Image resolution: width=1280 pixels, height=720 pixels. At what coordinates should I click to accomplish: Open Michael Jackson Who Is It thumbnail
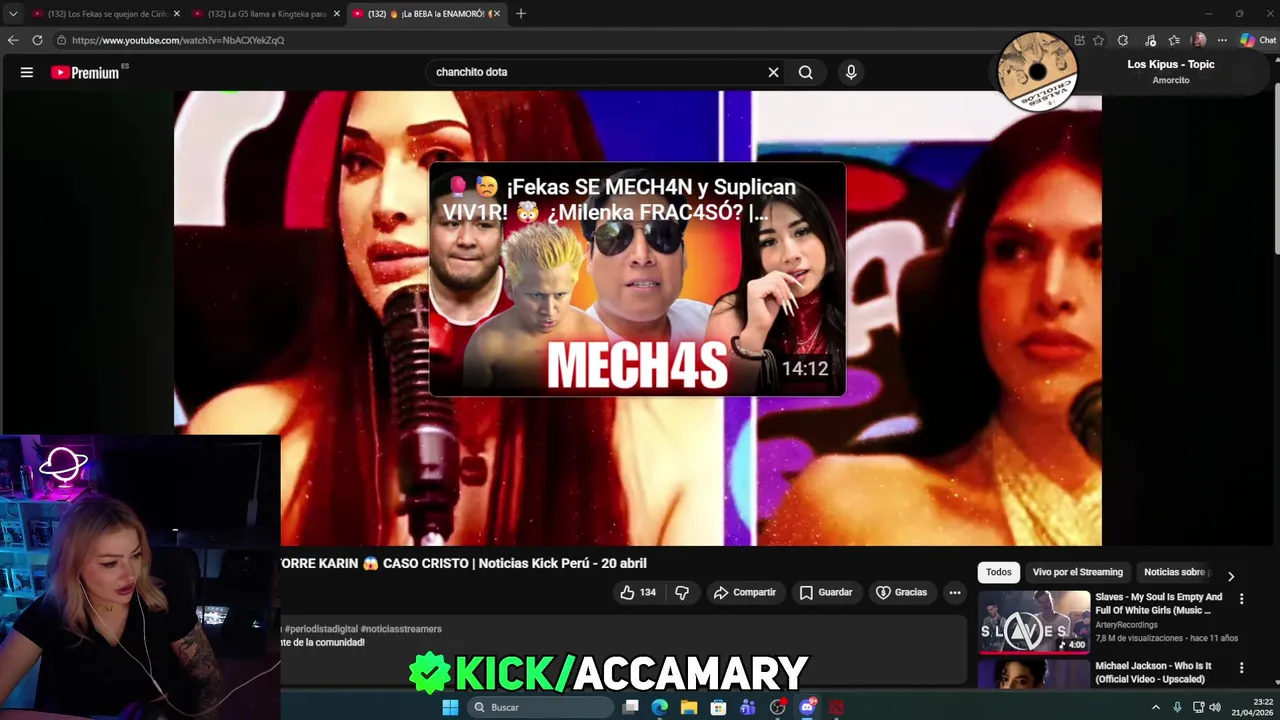(1034, 674)
